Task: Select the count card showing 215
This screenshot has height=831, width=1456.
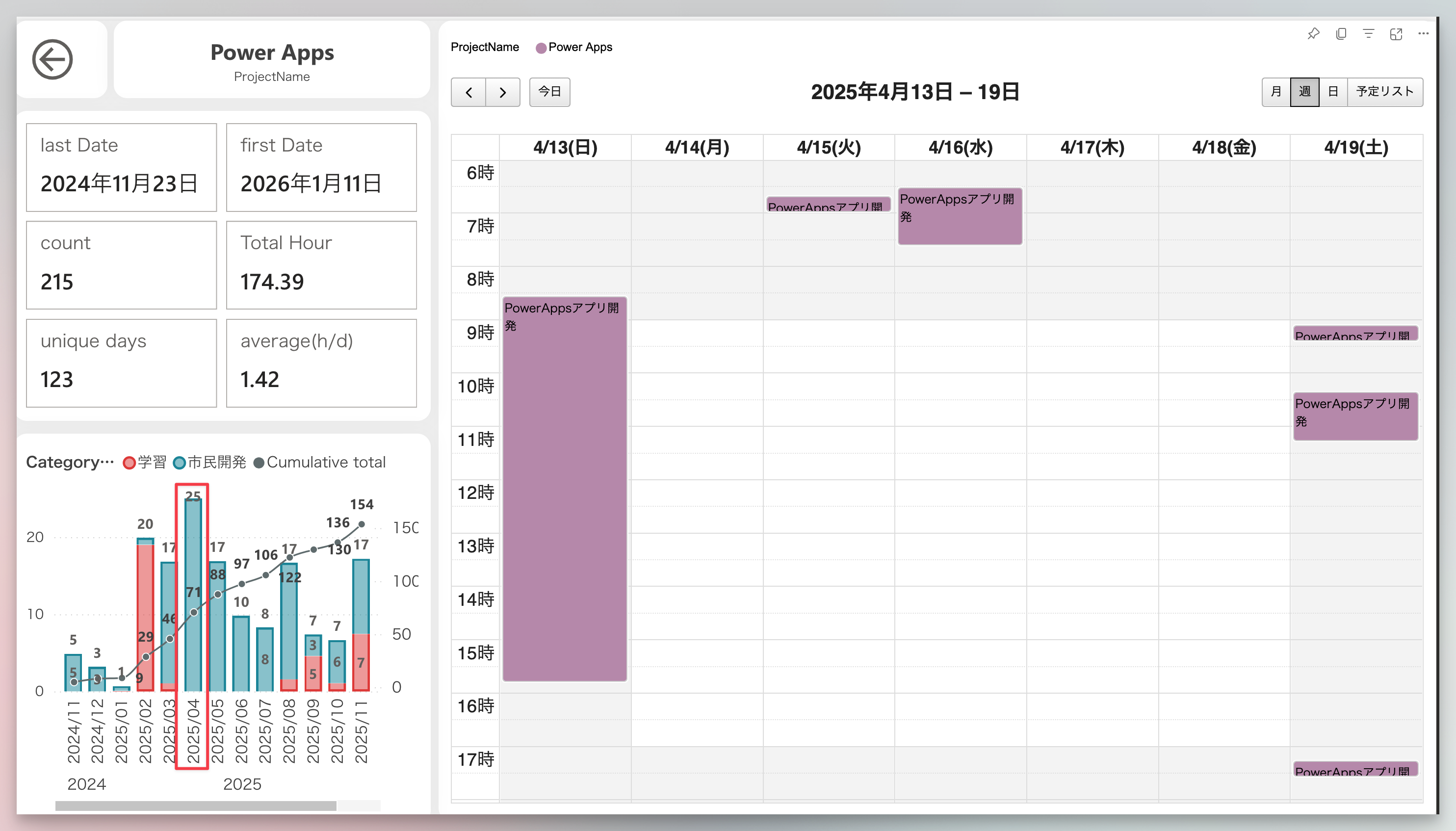Action: point(122,265)
